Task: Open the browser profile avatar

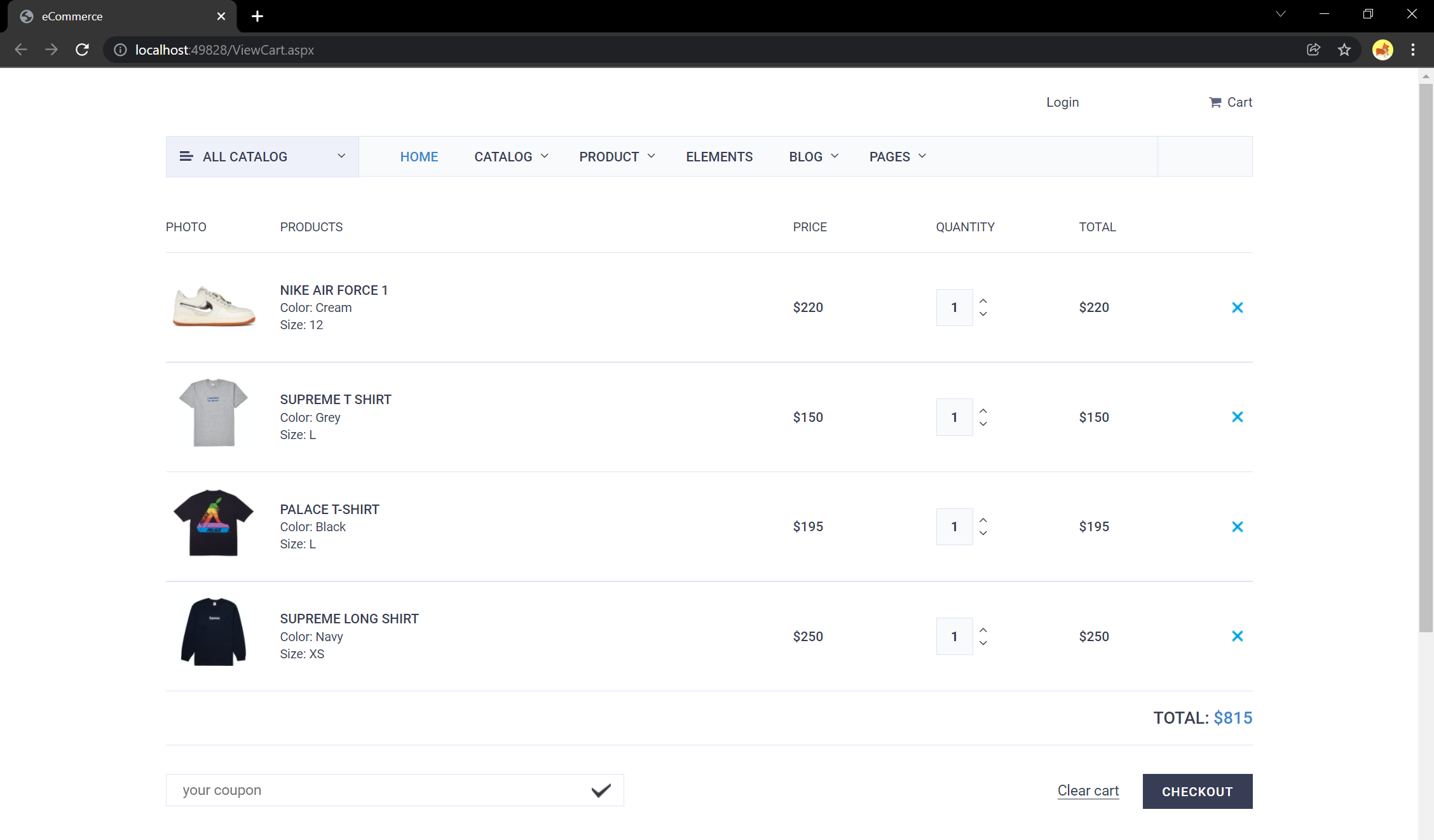Action: click(1383, 50)
